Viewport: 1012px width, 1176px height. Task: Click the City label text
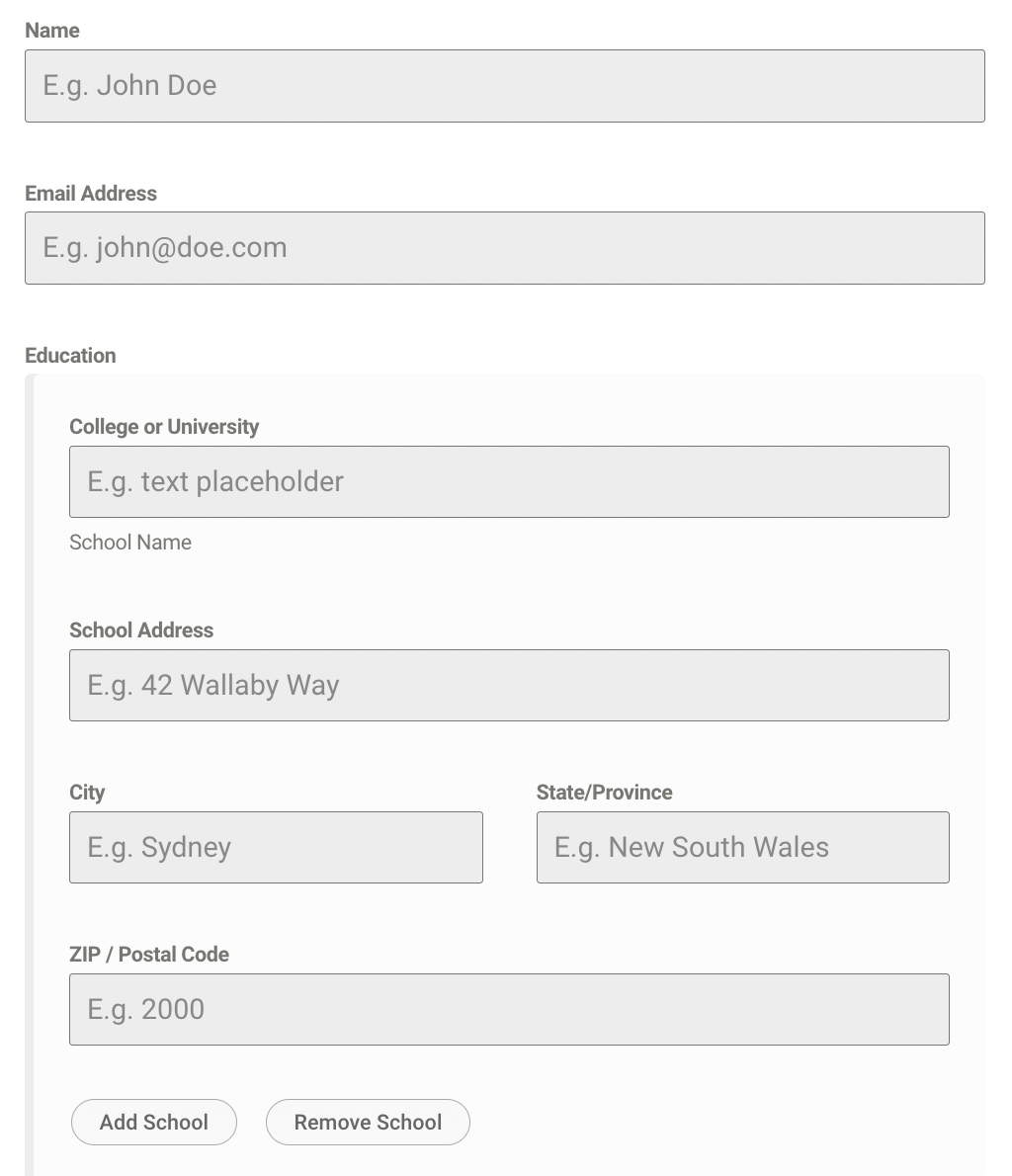(x=87, y=793)
